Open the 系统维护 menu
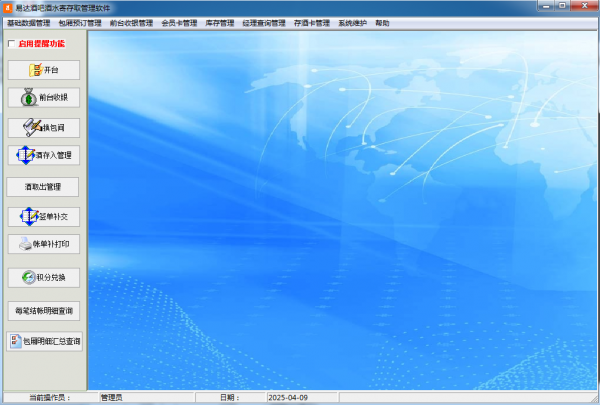 point(352,23)
